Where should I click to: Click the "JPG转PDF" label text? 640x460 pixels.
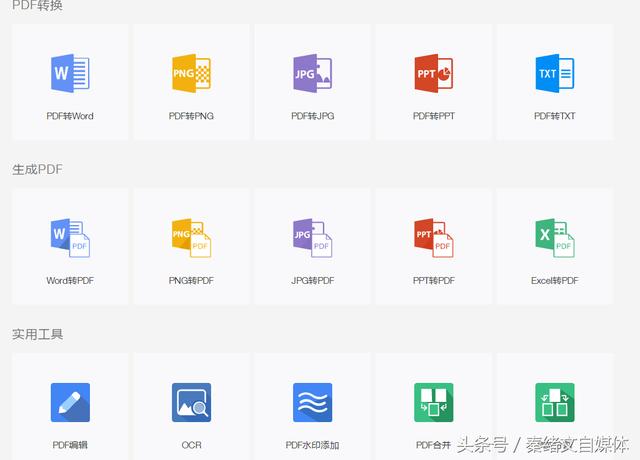pyautogui.click(x=313, y=280)
